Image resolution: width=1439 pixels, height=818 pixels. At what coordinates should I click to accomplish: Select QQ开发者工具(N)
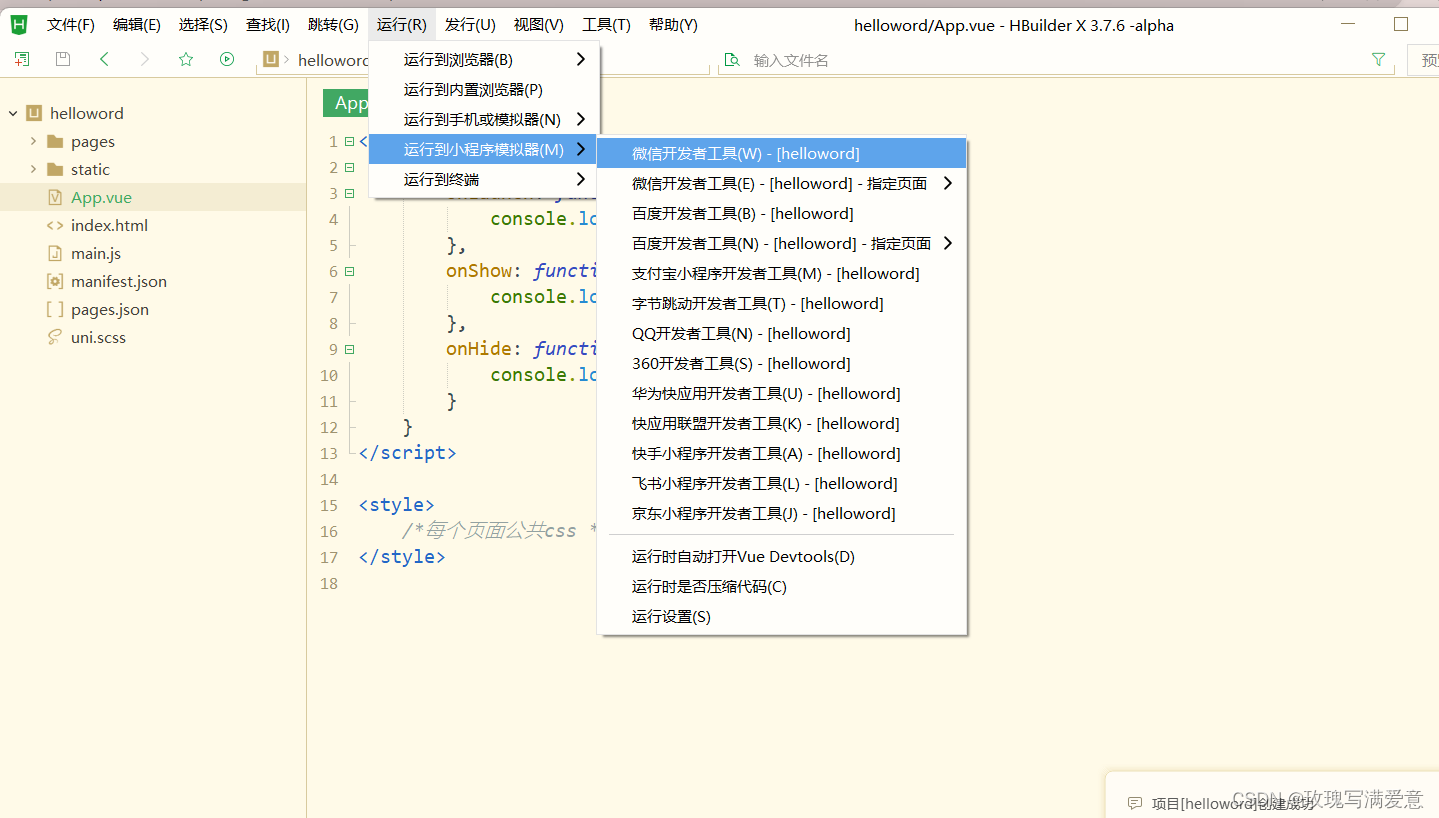tap(781, 334)
